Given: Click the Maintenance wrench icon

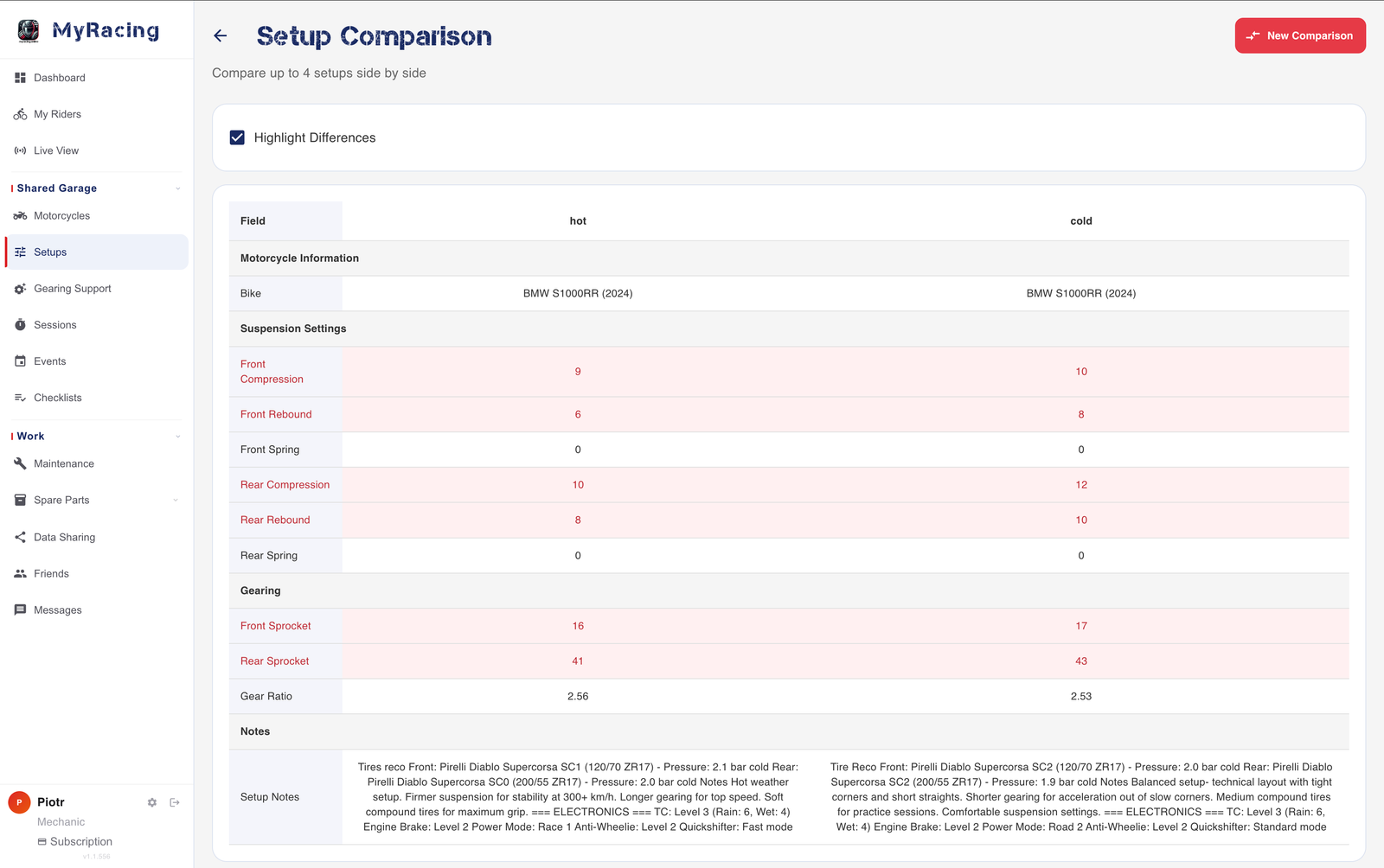Looking at the screenshot, I should [20, 463].
